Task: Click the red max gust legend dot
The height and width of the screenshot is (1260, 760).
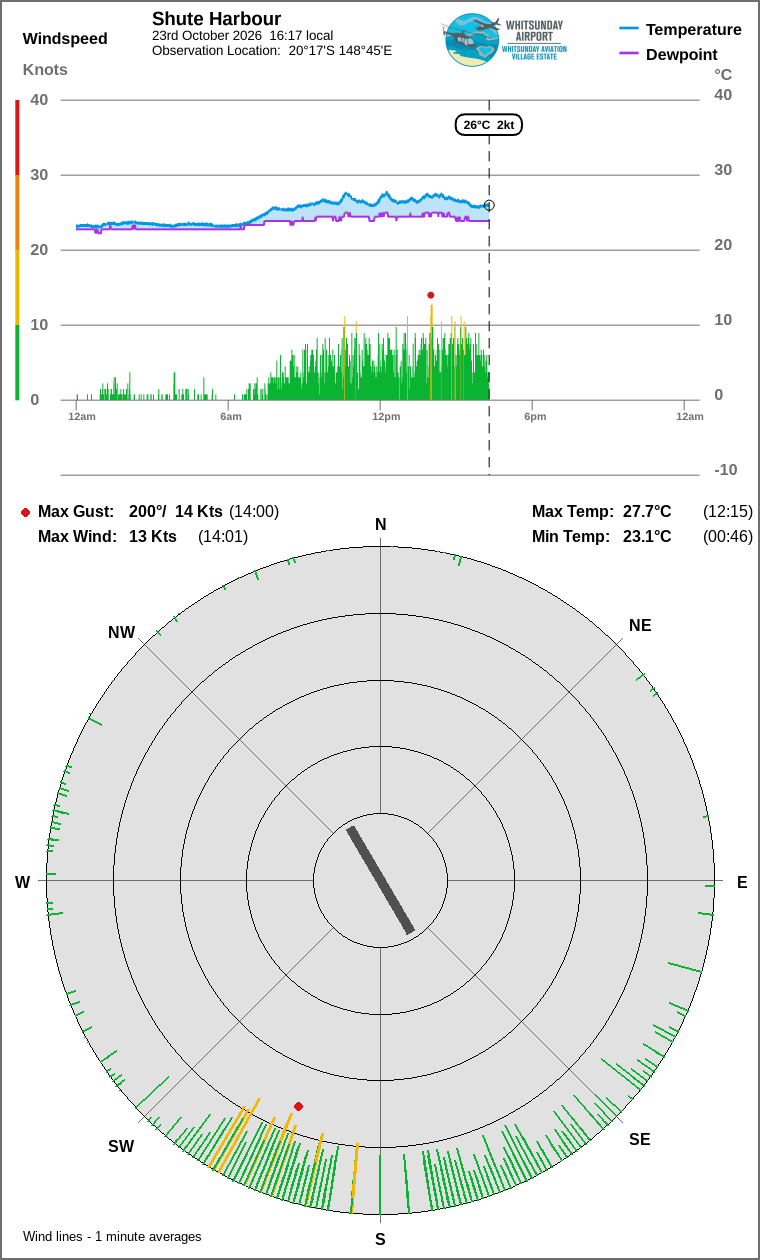Action: 25,512
